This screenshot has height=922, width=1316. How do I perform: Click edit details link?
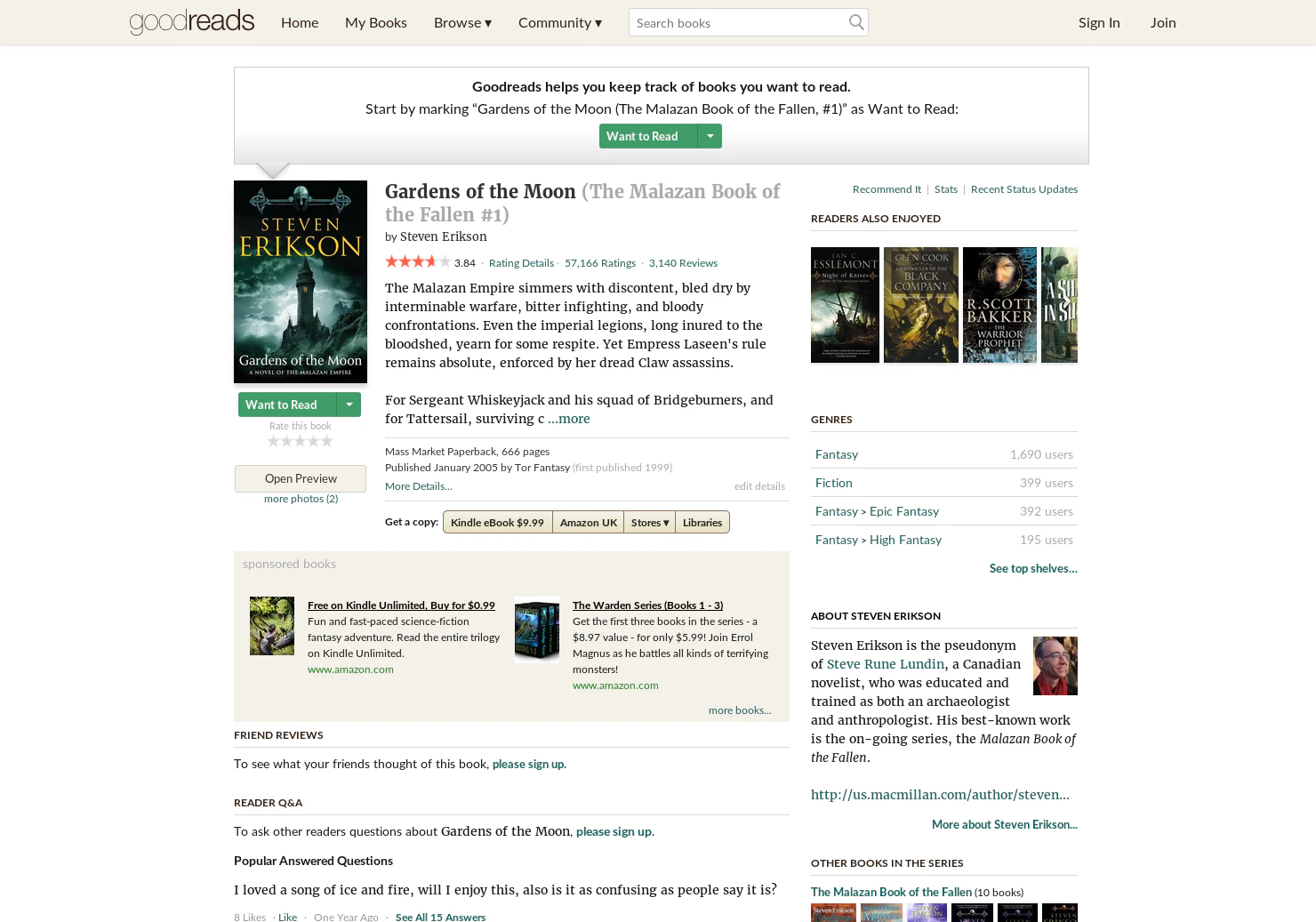coord(759,486)
